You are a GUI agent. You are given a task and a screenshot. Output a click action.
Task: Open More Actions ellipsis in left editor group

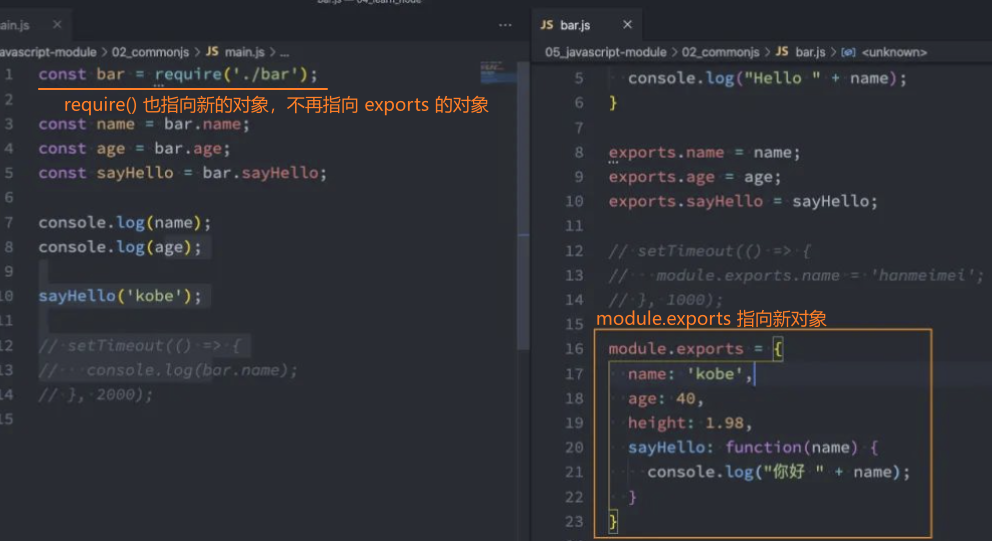click(x=505, y=24)
